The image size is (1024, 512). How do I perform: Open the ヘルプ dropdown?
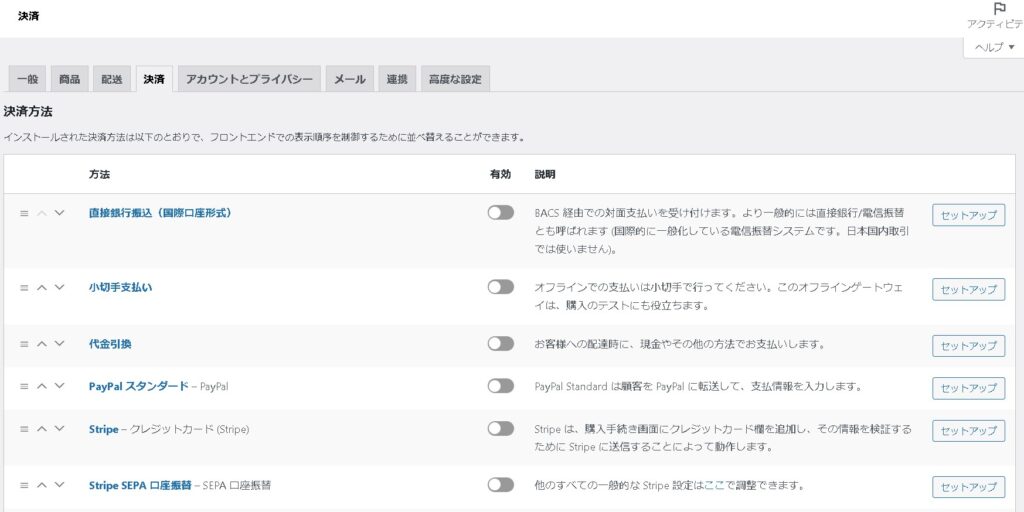[993, 47]
